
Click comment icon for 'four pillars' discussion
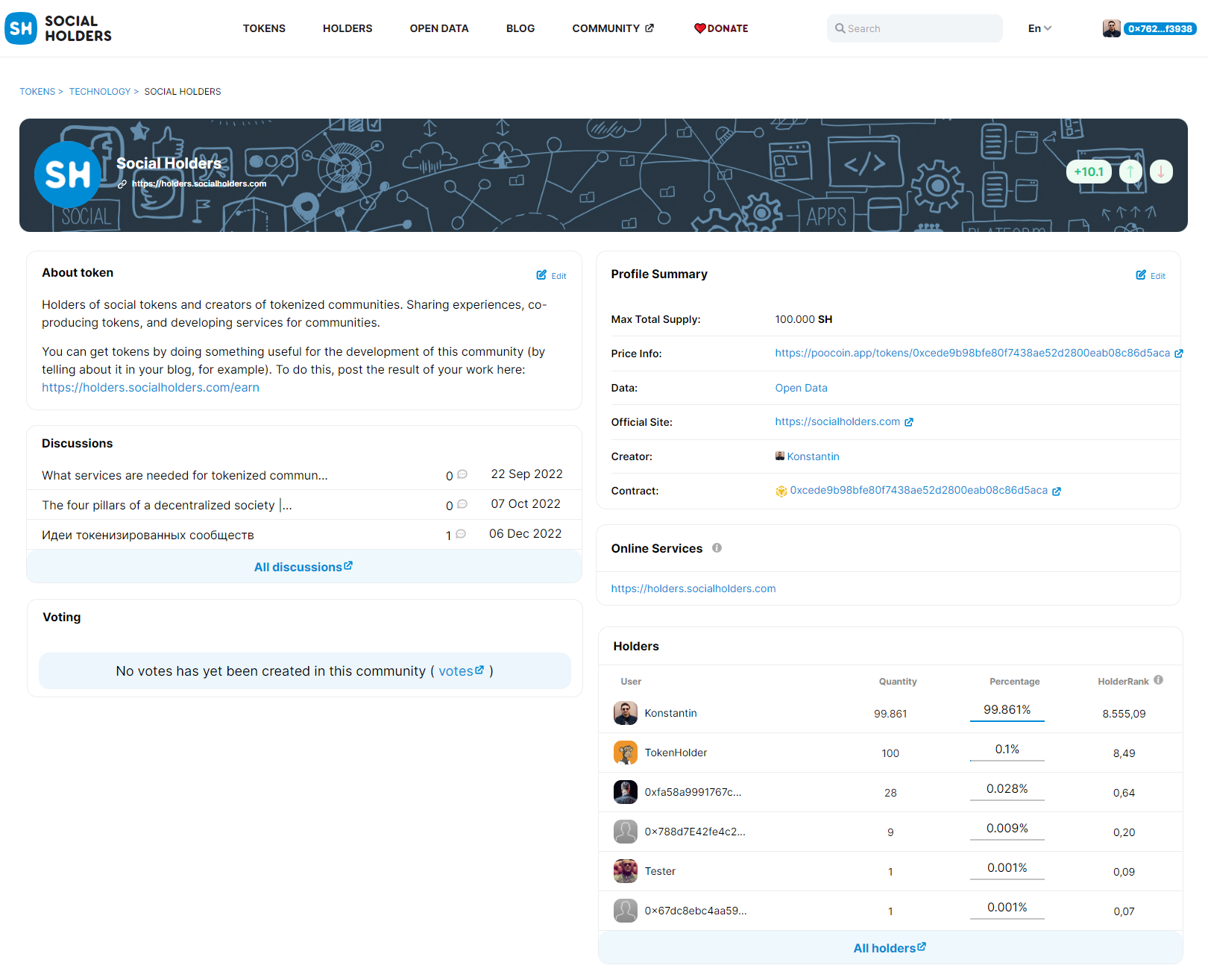click(x=462, y=504)
